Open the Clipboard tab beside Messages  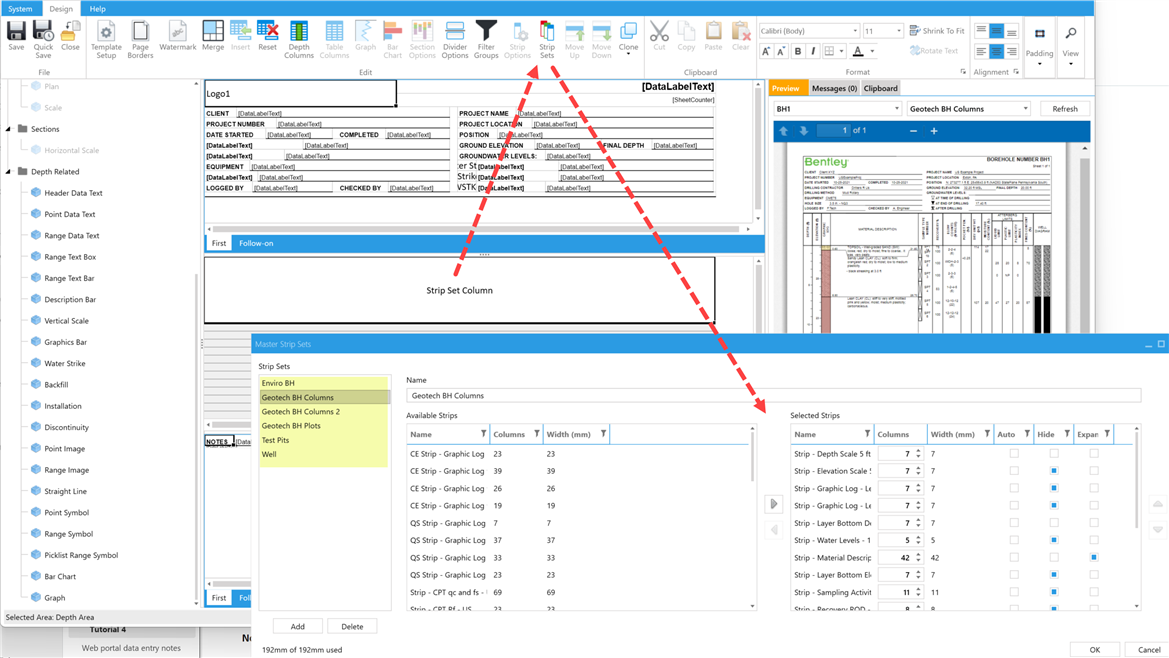point(880,88)
